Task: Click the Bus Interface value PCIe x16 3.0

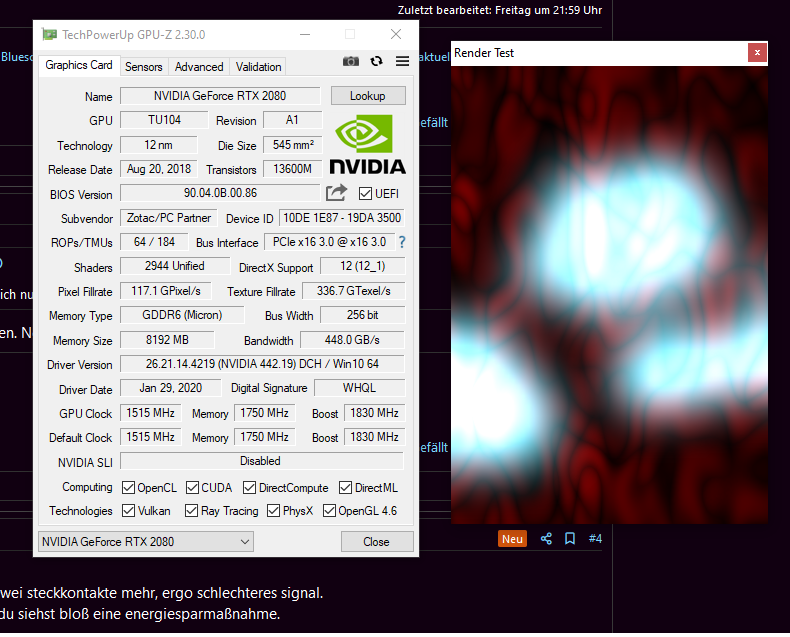Action: [x=329, y=242]
